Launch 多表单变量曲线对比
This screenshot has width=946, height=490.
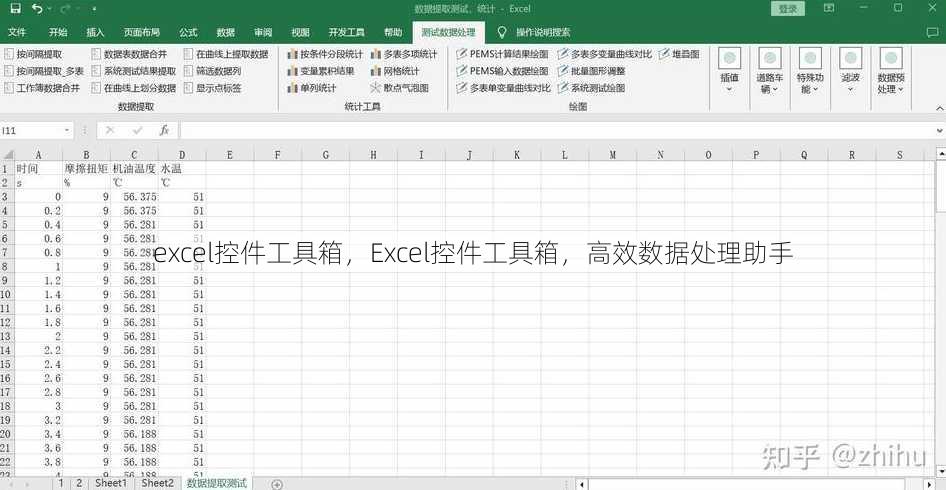pyautogui.click(x=503, y=88)
